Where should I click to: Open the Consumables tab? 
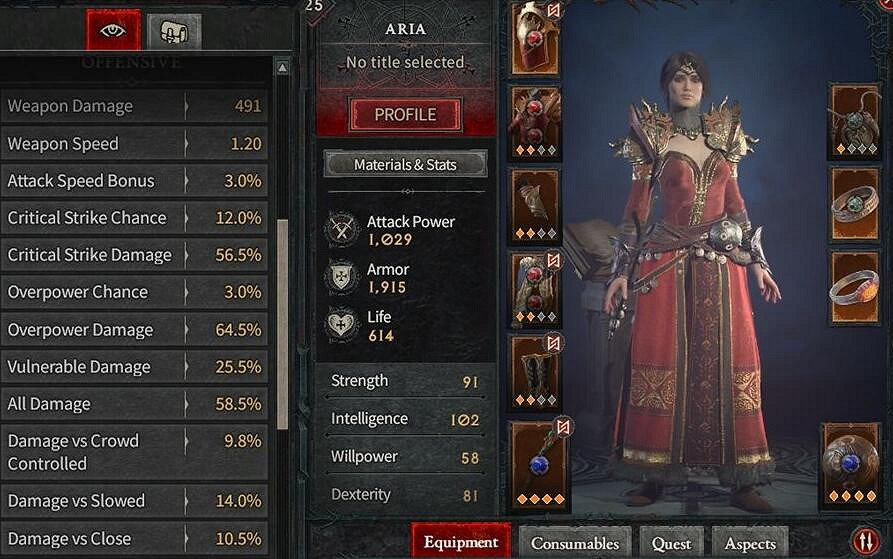click(575, 543)
